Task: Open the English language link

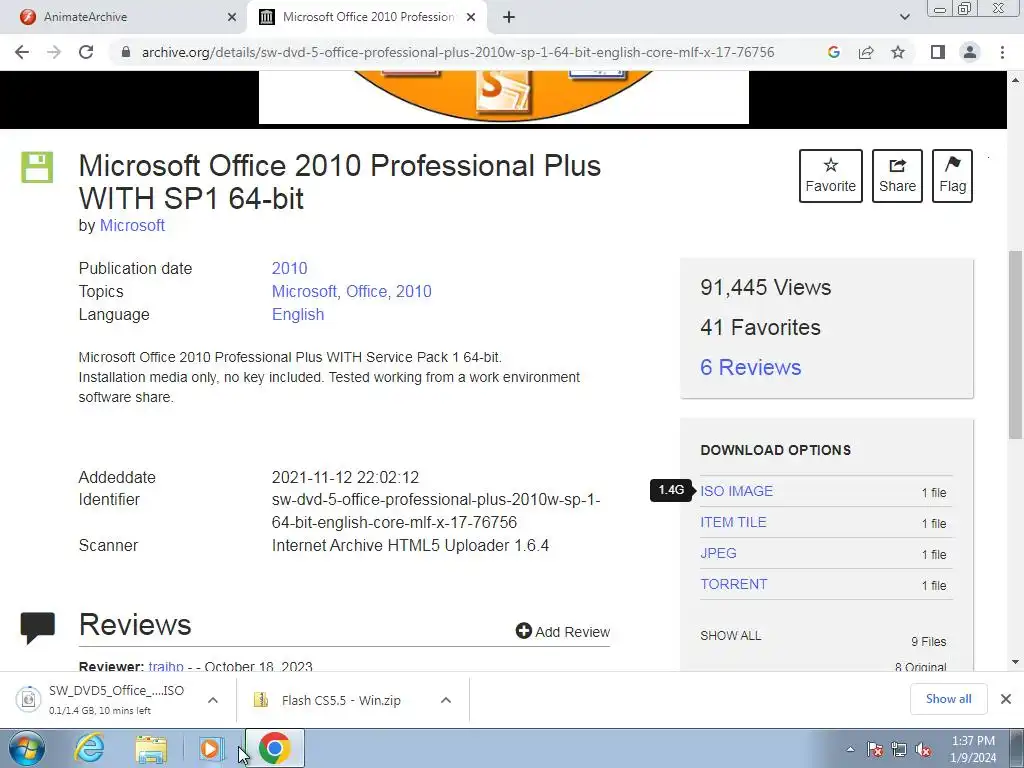Action: coord(298,314)
